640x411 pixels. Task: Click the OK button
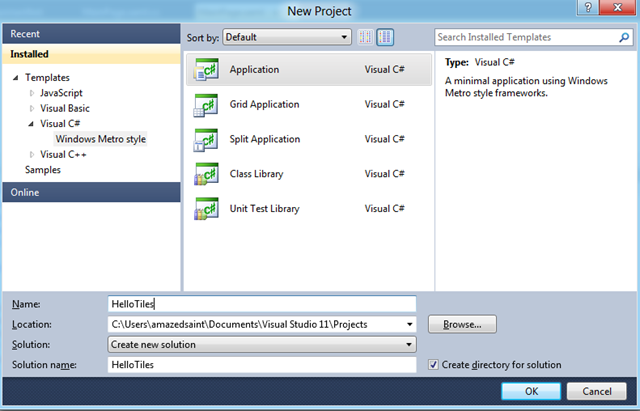click(x=531, y=391)
